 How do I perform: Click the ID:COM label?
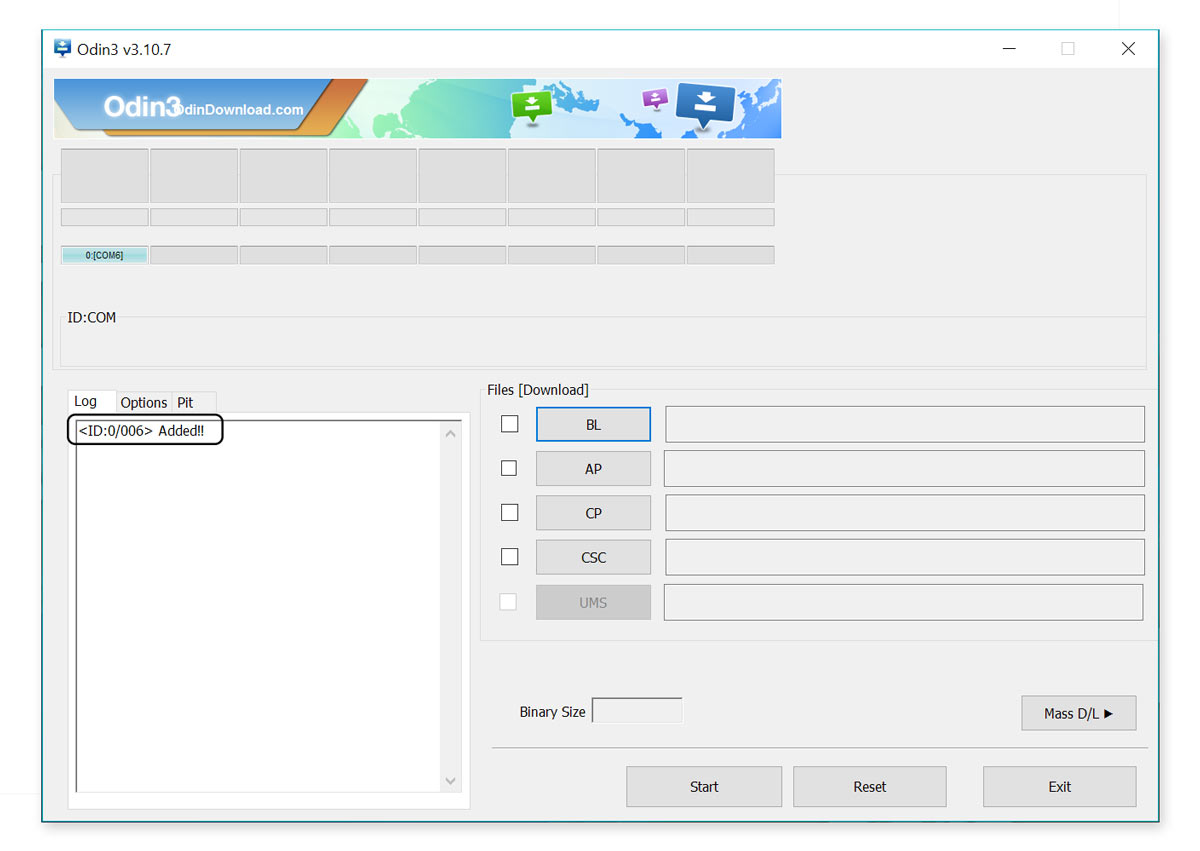click(91, 317)
